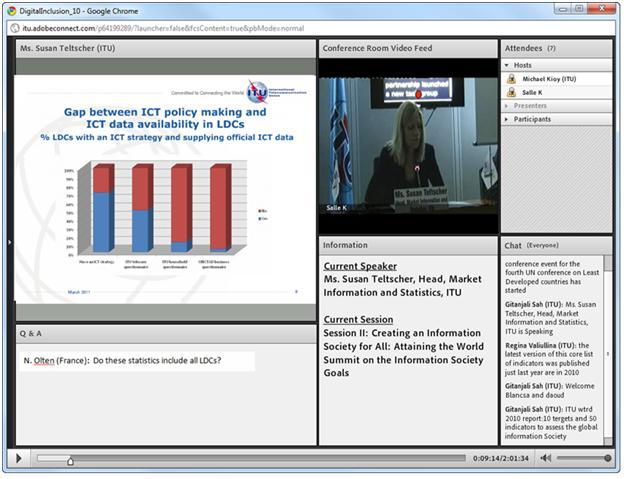Click the chat scrollbar down arrow
627x479 pixels.
[x=608, y=441]
